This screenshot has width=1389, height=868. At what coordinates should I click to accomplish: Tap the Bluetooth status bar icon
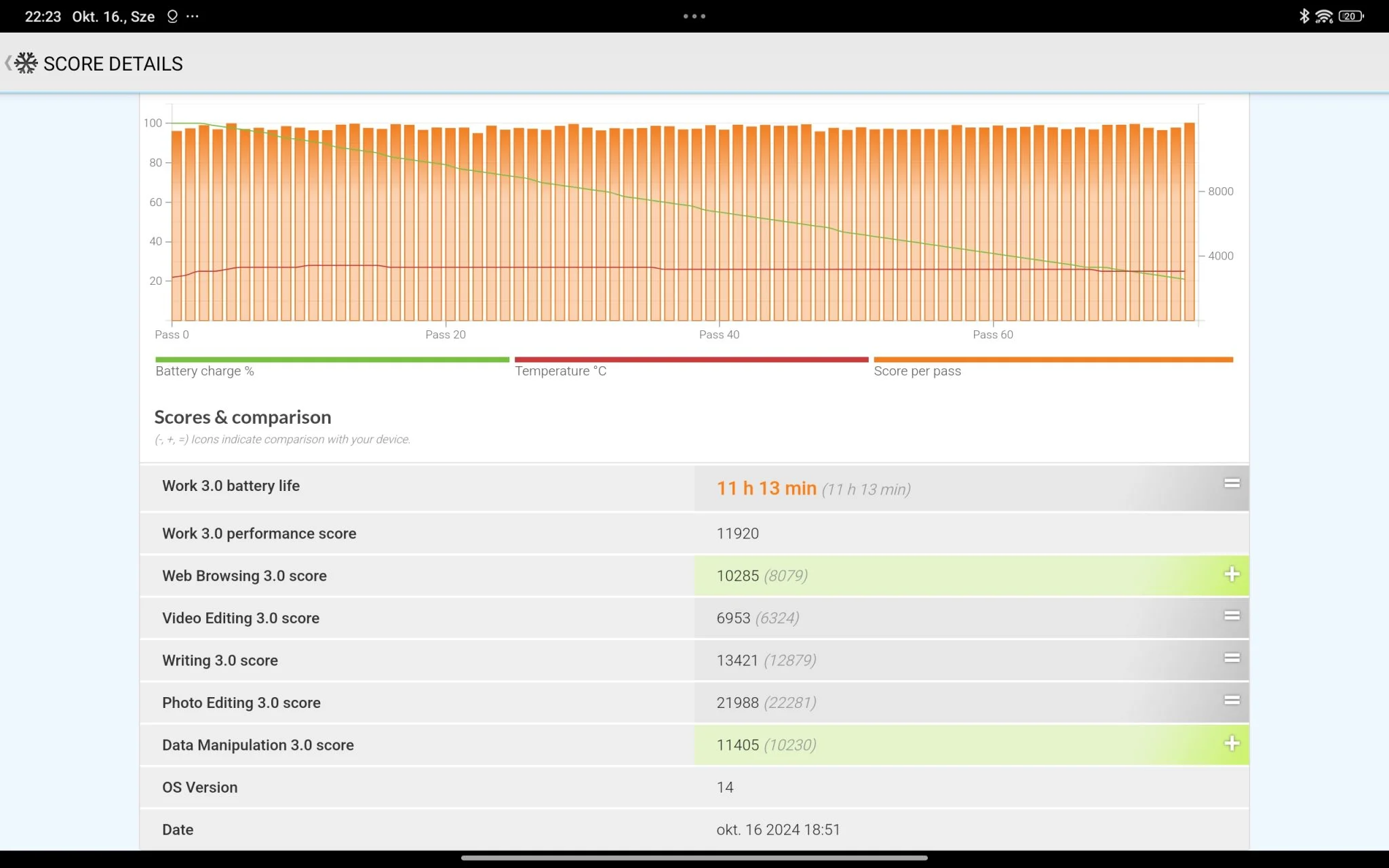pos(1304,16)
